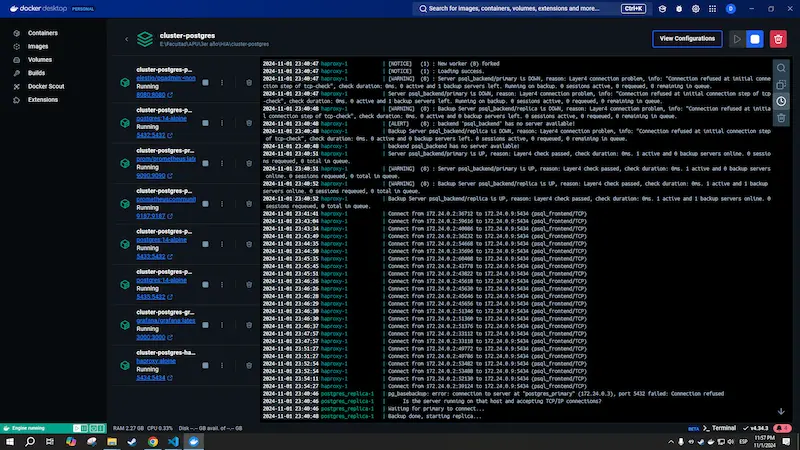Open more actions for the 5435:5432 container
This screenshot has width=800, height=450.
[222, 285]
